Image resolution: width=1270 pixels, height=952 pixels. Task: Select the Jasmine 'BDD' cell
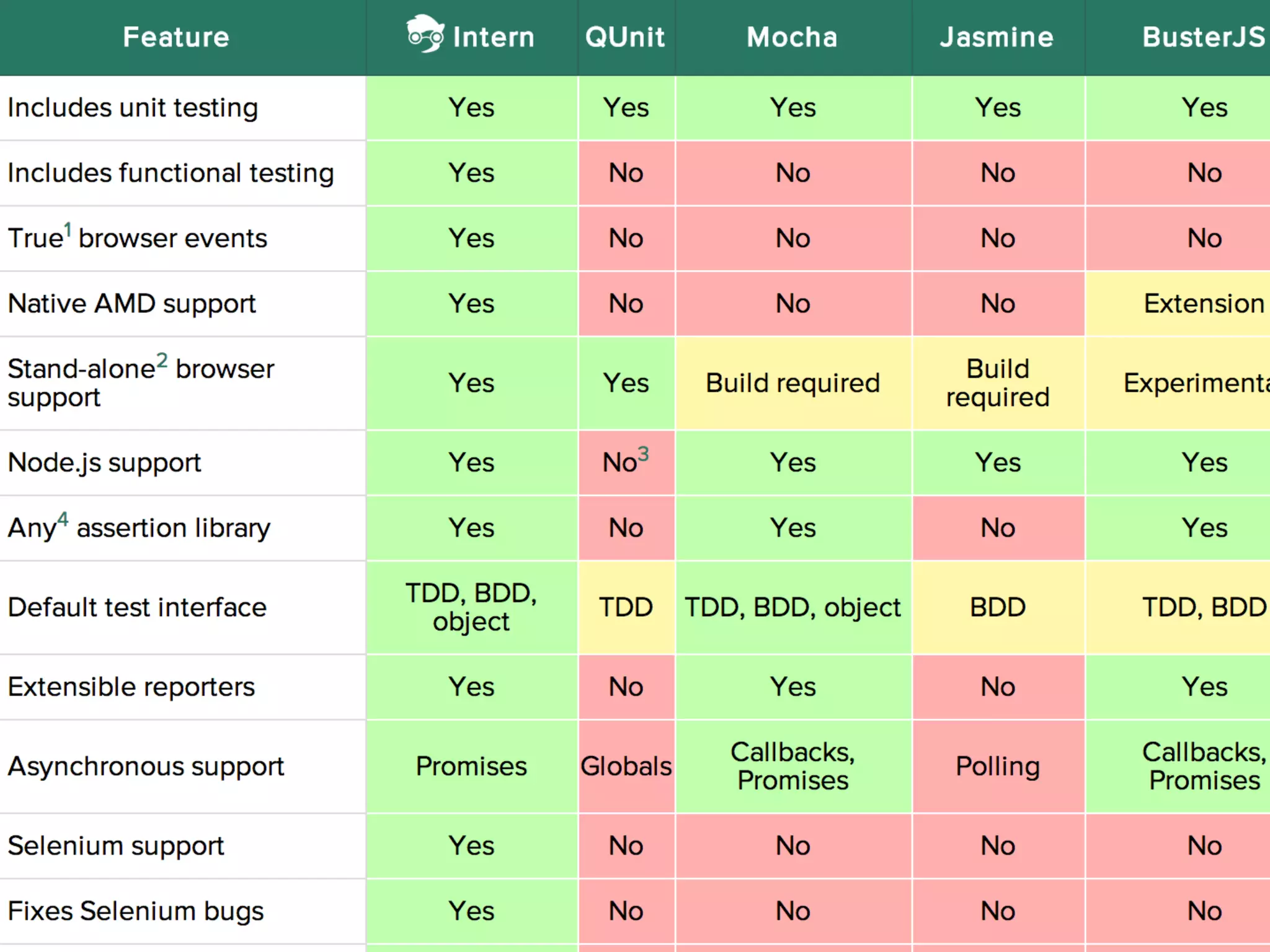[997, 607]
